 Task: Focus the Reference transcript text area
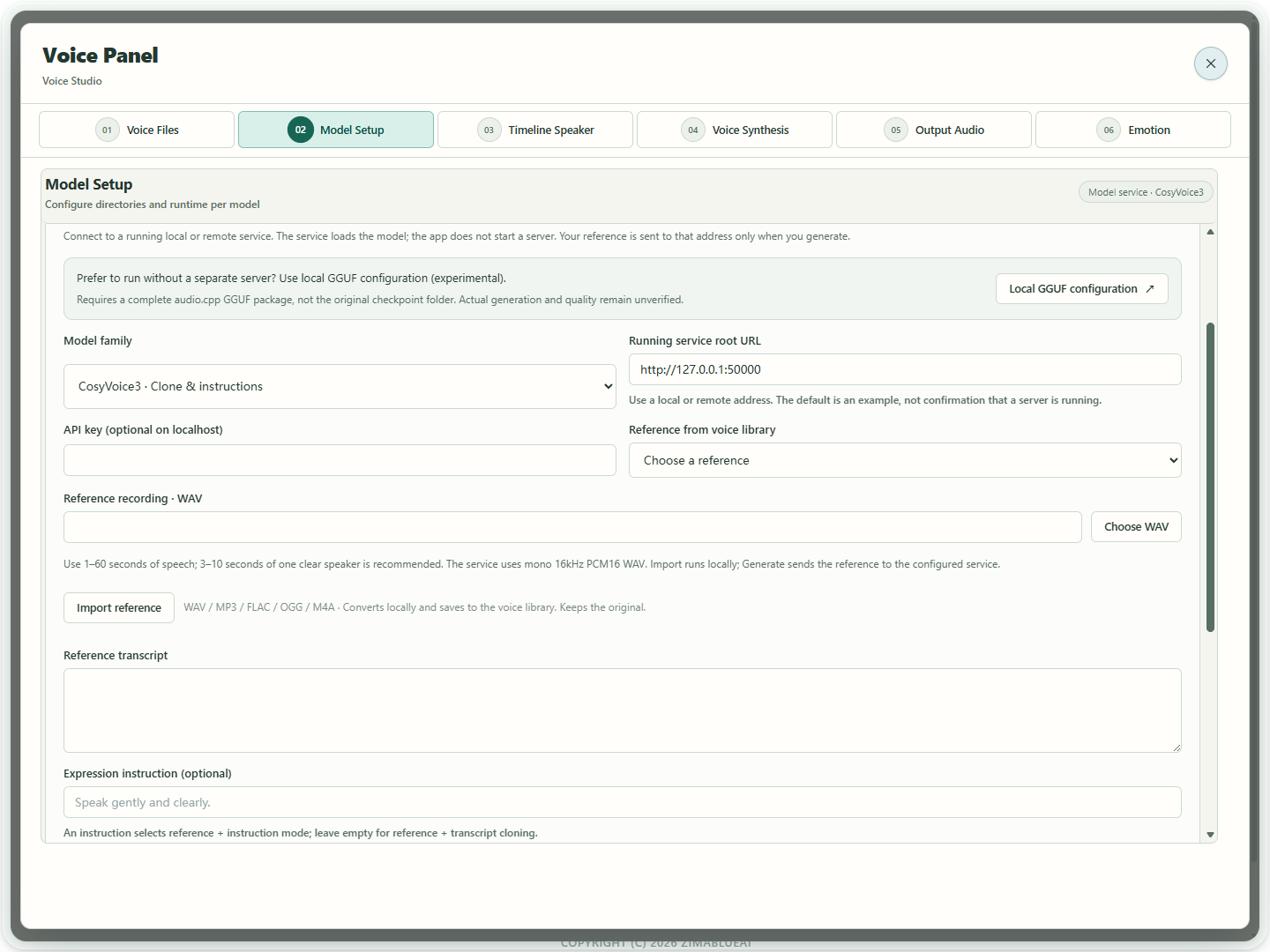tap(623, 710)
